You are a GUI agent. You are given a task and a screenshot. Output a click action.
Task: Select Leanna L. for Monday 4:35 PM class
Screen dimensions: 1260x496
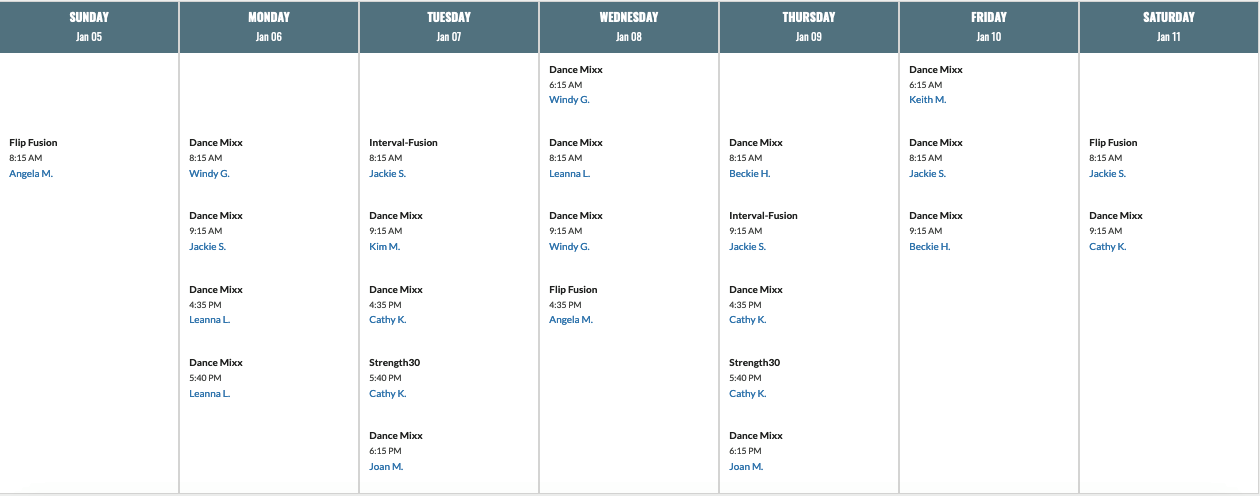click(x=209, y=320)
